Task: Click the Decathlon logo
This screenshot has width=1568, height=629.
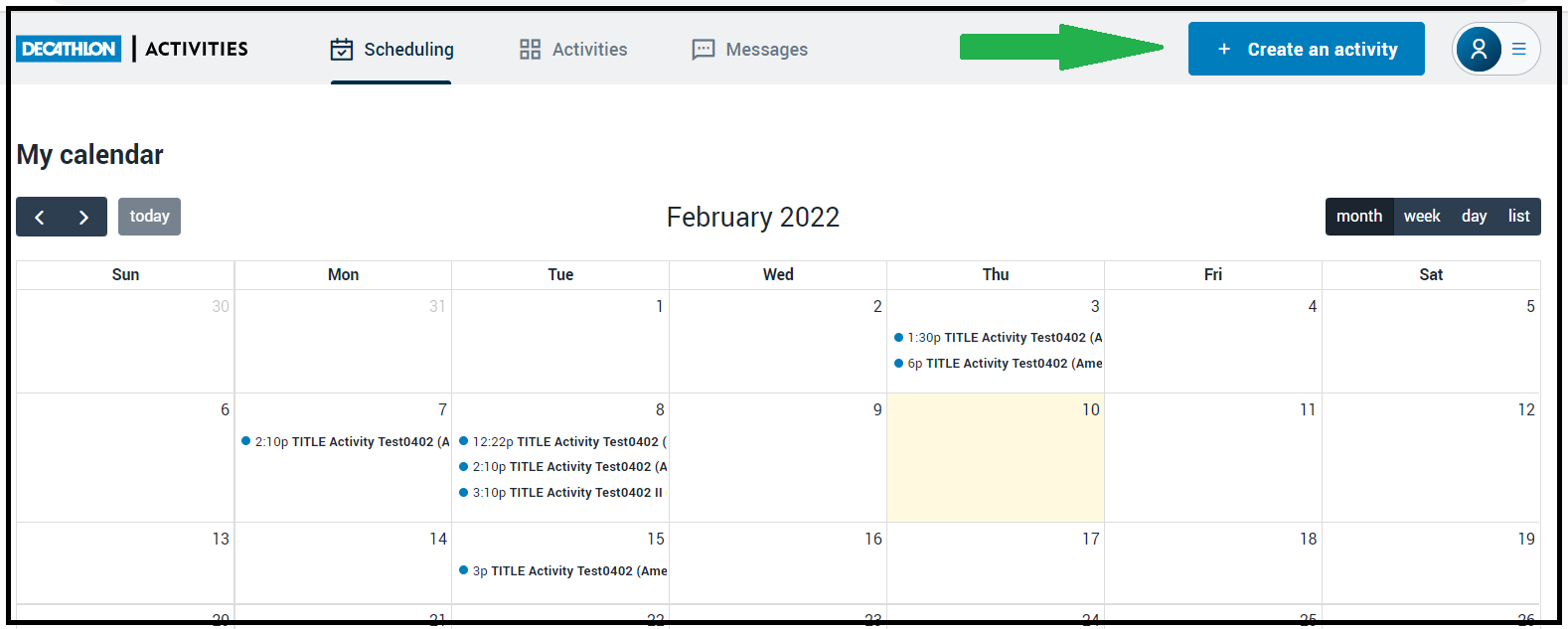Action: (x=69, y=49)
